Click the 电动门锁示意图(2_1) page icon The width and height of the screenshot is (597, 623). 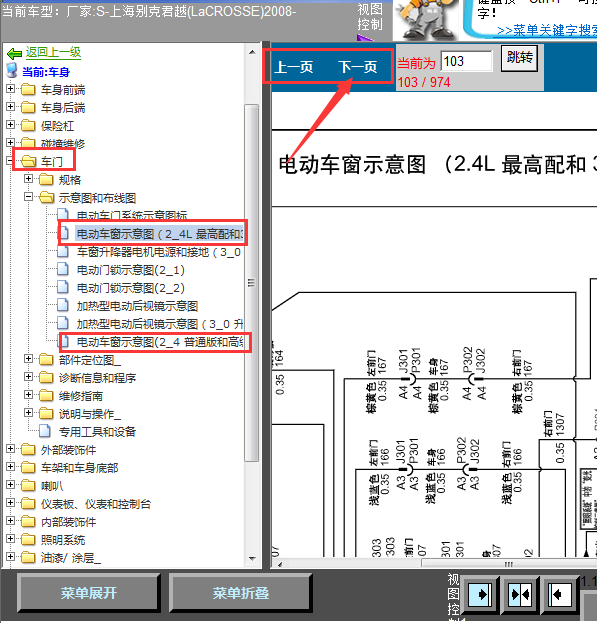click(63, 269)
